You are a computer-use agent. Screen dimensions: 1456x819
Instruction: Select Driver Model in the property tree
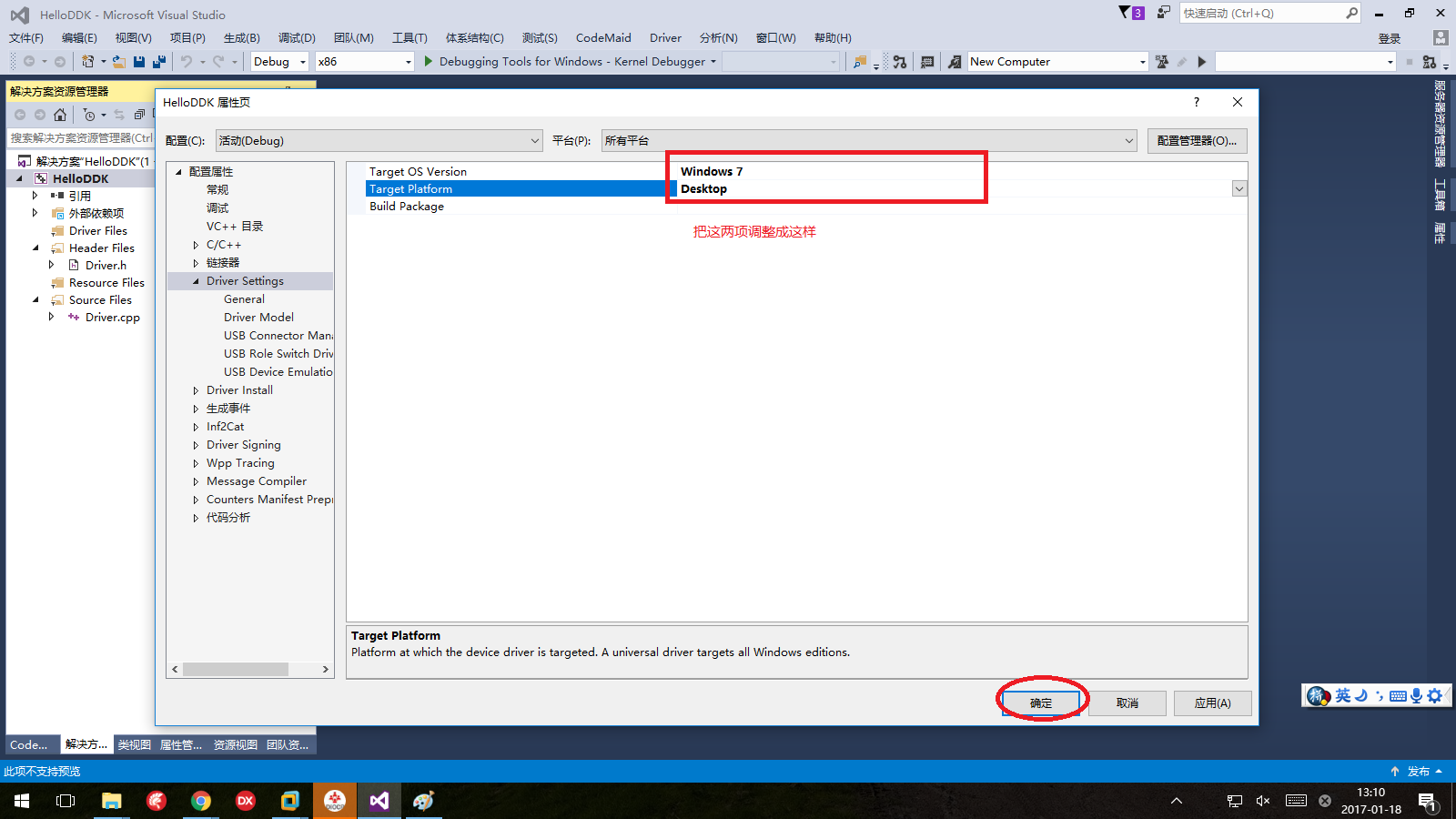259,318
